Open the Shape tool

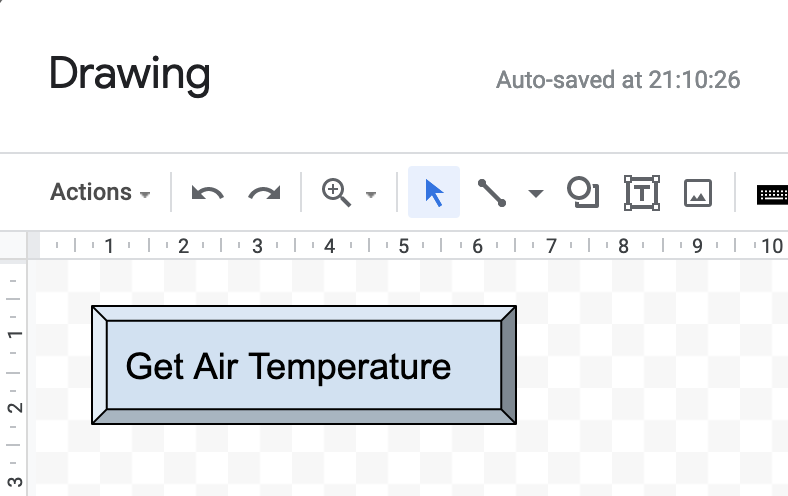[x=583, y=192]
